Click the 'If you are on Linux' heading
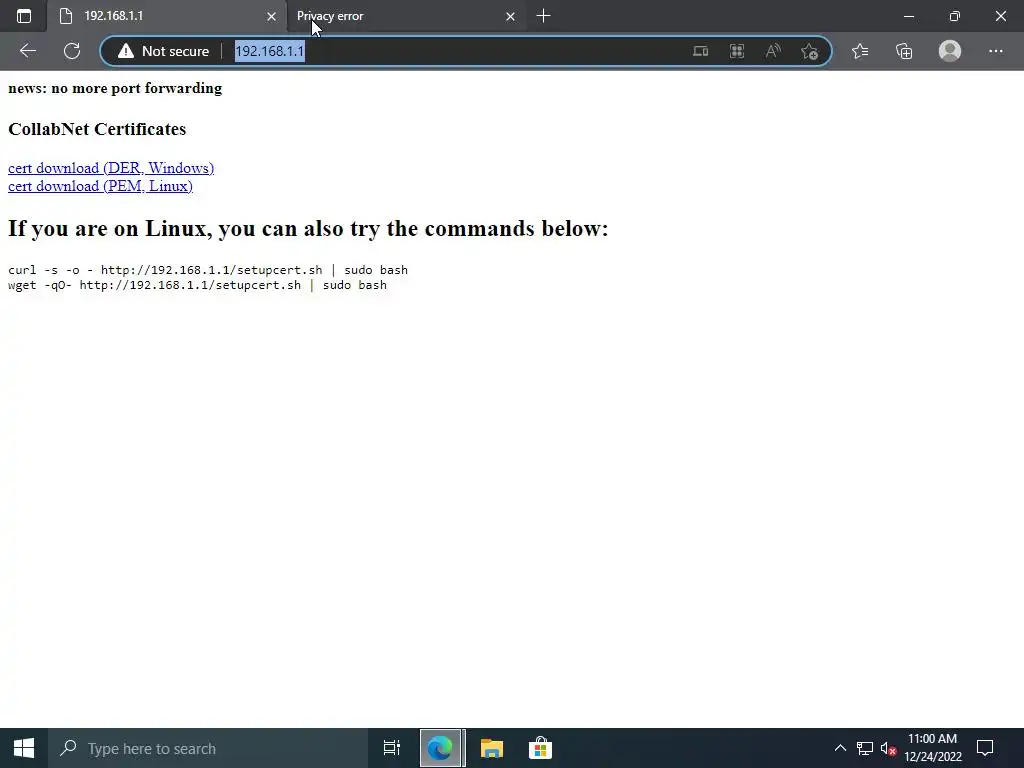The width and height of the screenshot is (1024, 768). (308, 229)
